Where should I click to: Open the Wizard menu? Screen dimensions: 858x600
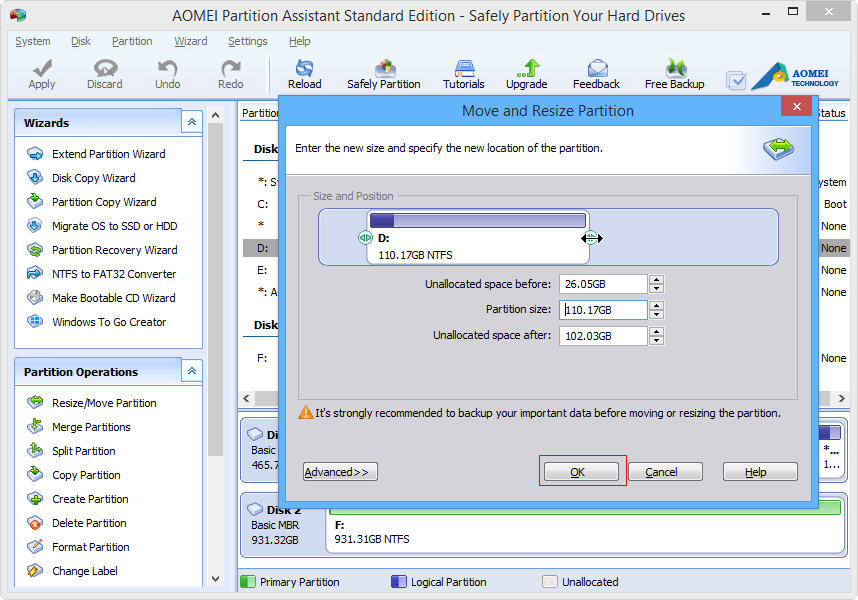[190, 41]
